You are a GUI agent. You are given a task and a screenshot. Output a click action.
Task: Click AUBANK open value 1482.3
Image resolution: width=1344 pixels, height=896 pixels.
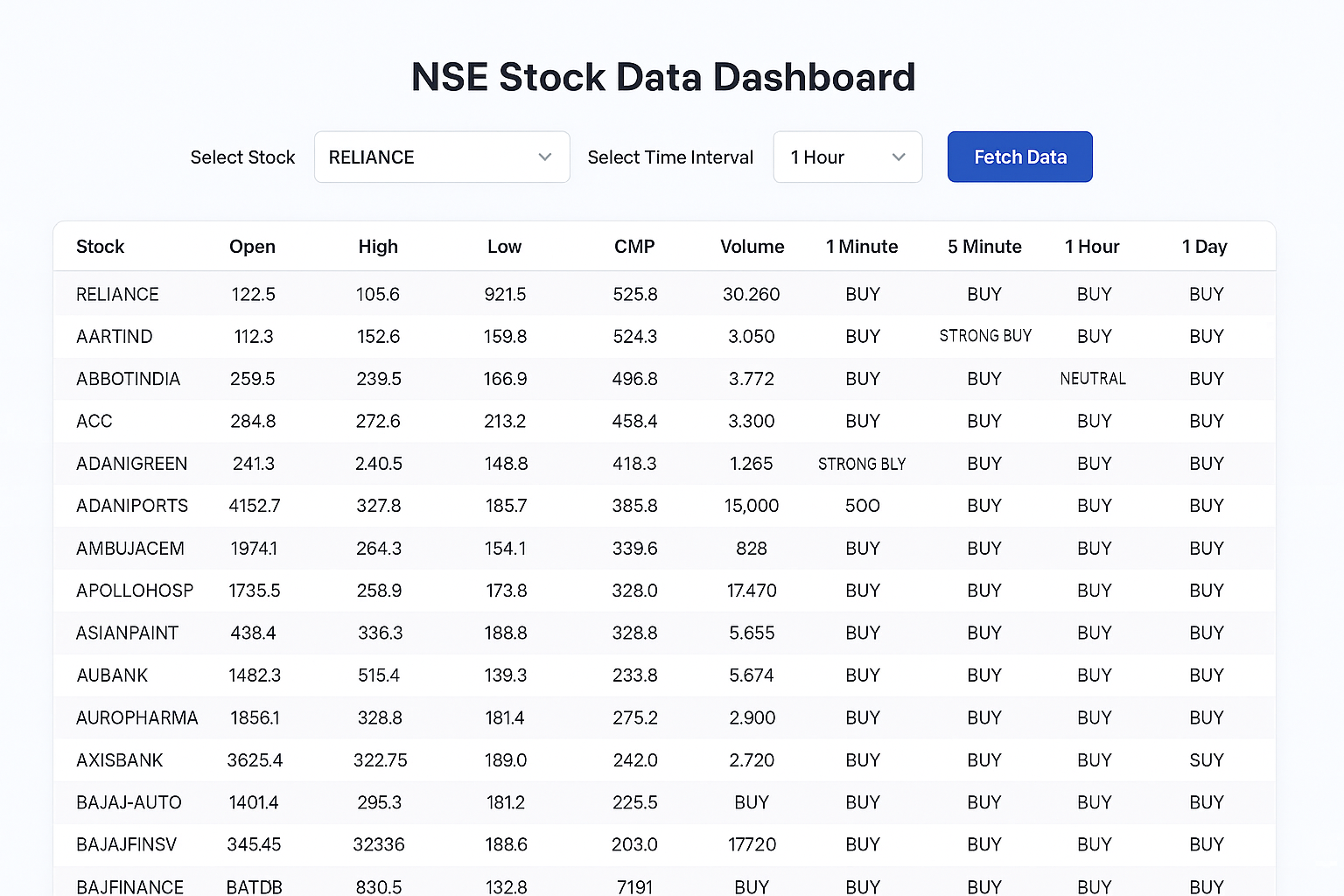tap(255, 675)
